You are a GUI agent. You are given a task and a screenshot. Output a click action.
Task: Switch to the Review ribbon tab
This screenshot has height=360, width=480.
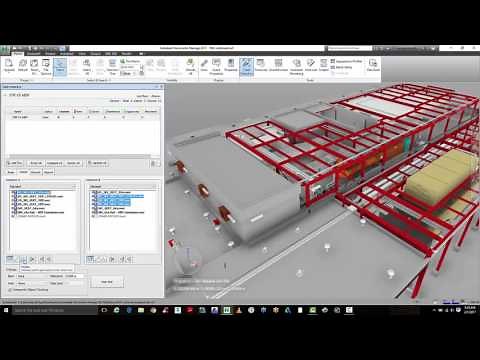tap(50, 54)
